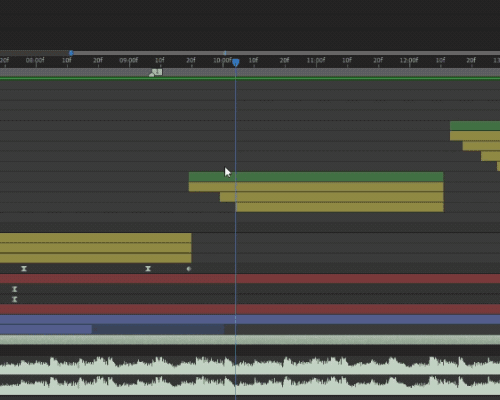This screenshot has width=500, height=400.
Task: Click the light gray time navigator bar
Action: (287, 53)
